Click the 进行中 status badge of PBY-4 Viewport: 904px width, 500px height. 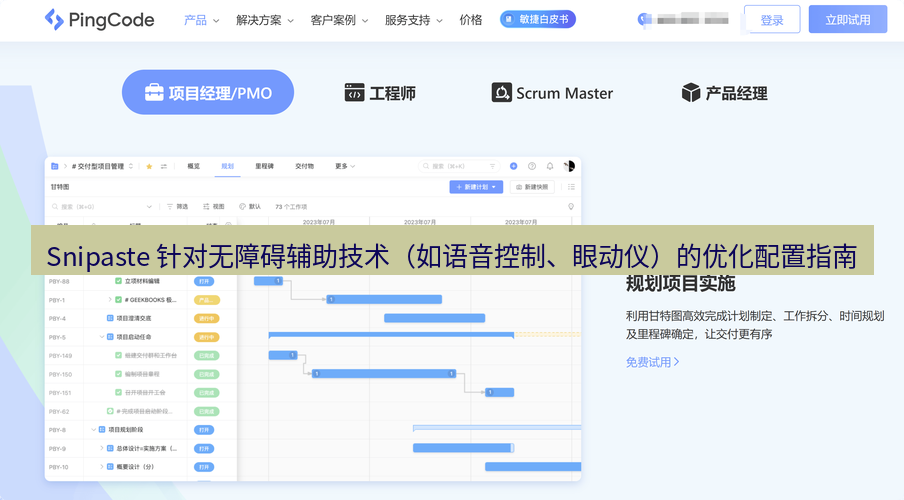[206, 318]
